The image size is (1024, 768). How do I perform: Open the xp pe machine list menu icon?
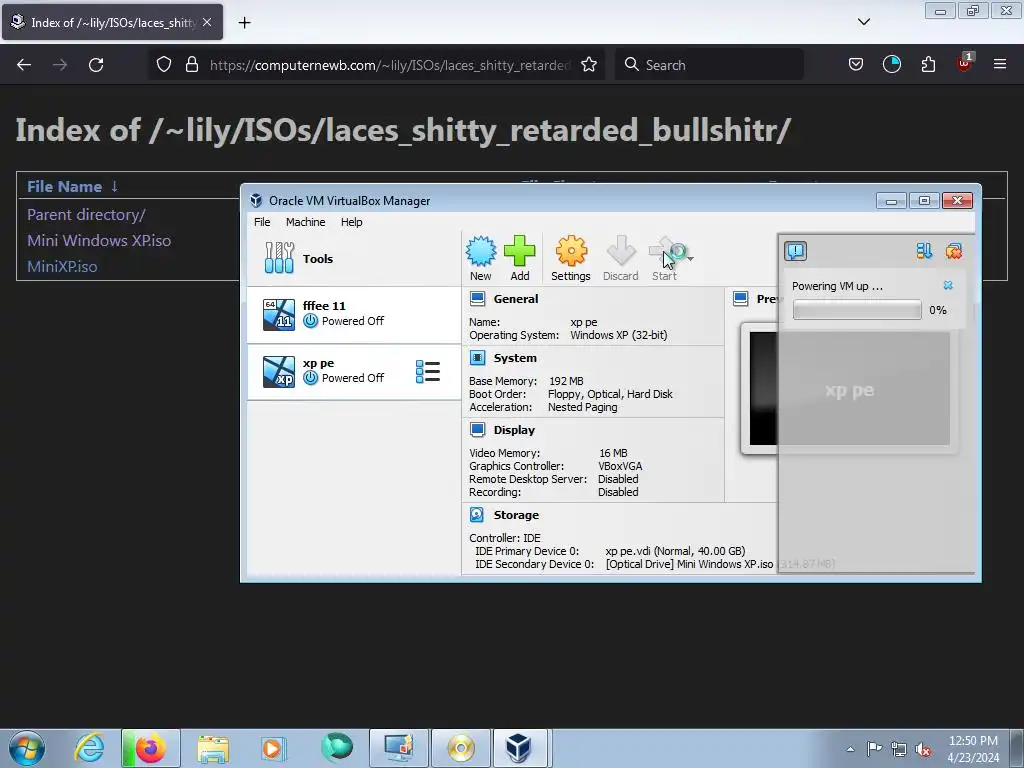coord(428,372)
